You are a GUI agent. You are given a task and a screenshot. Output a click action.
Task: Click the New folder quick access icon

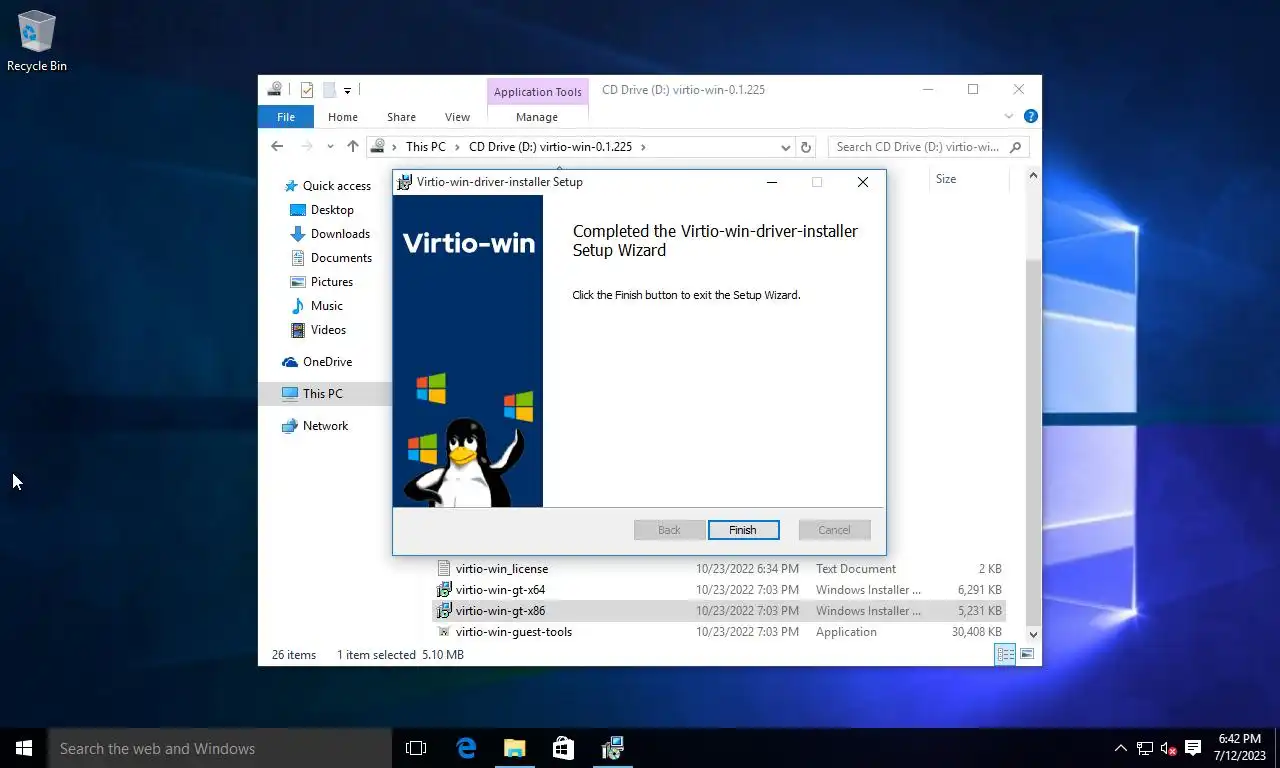(328, 90)
